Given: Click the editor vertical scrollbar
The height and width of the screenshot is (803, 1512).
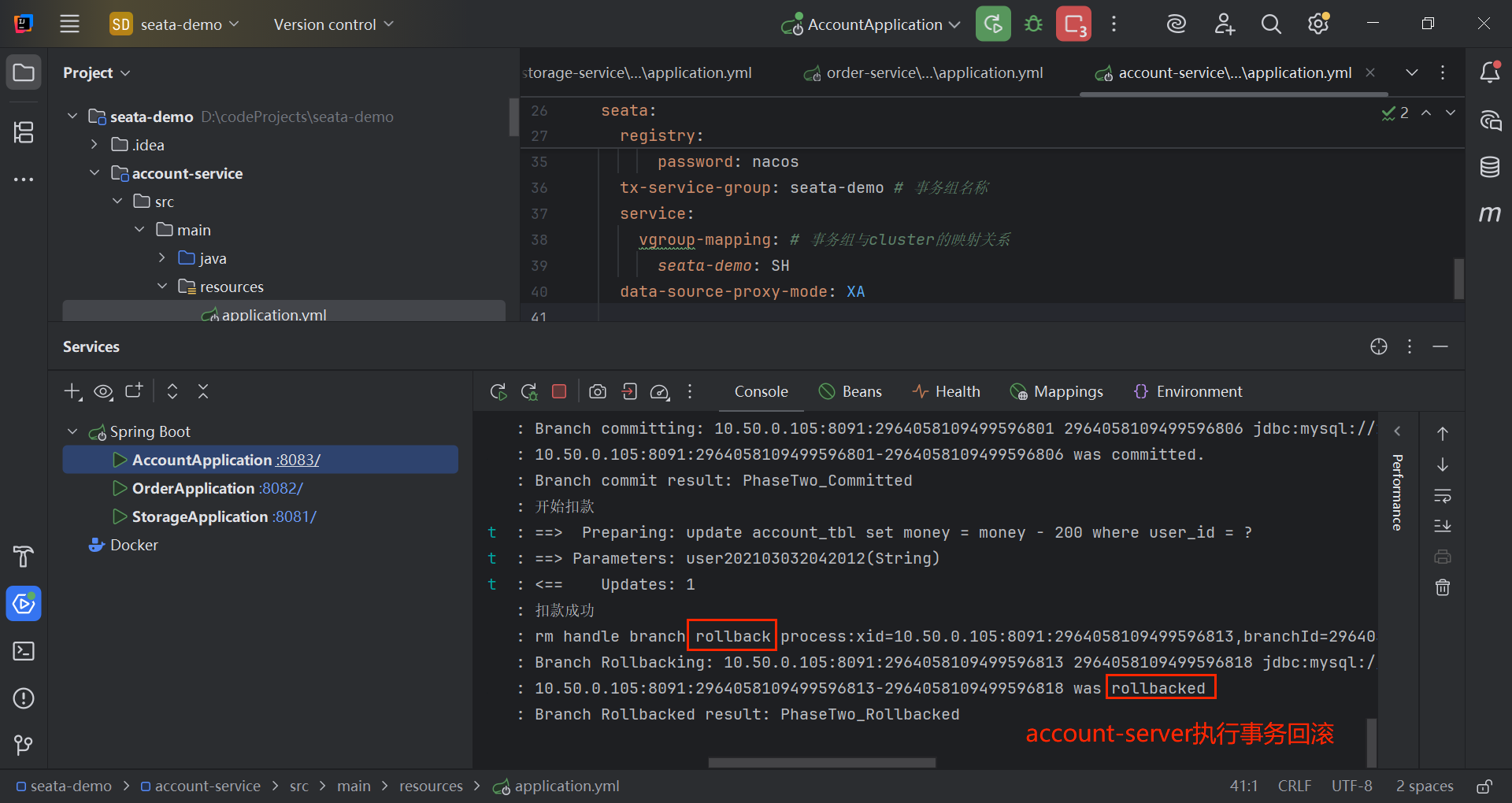Looking at the screenshot, I should (1459, 279).
